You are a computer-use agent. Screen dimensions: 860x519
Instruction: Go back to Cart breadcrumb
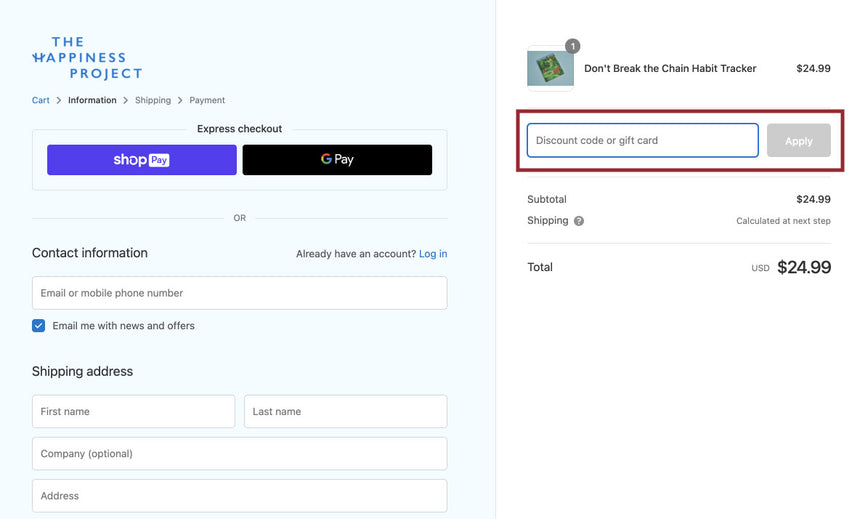tap(41, 100)
